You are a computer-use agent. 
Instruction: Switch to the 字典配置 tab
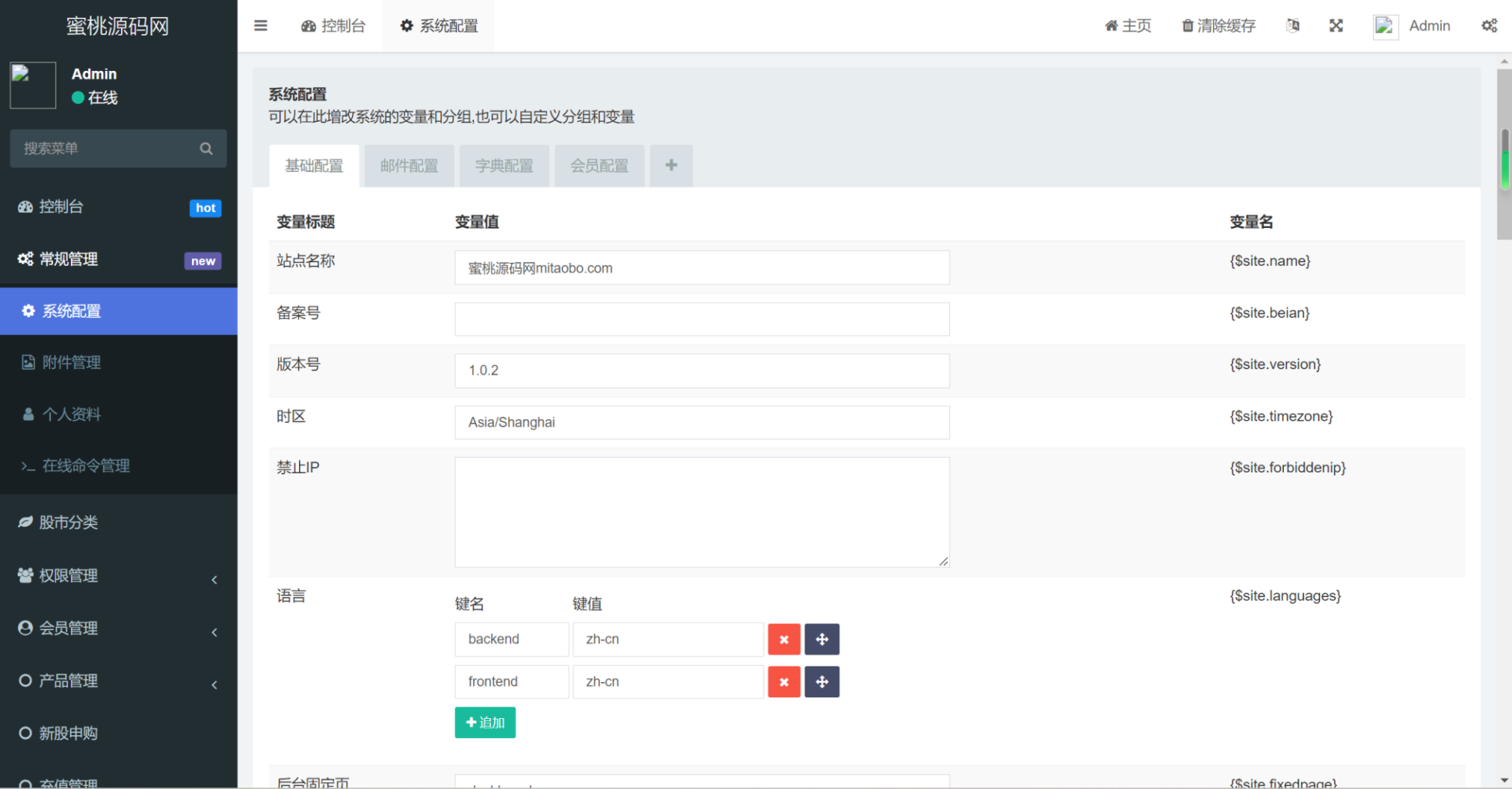[504, 166]
